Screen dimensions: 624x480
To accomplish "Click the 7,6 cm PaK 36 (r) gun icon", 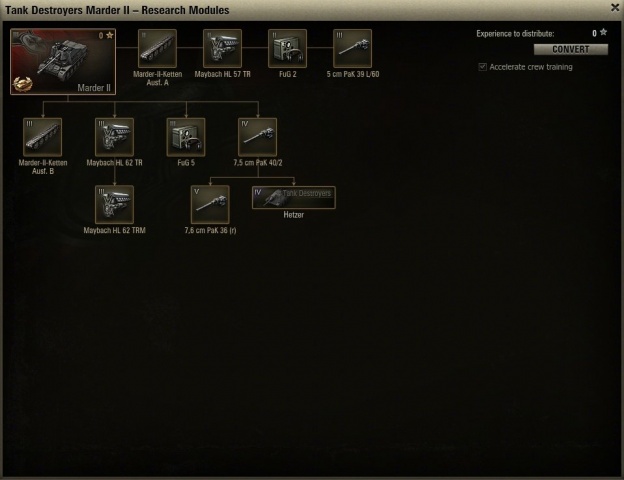I will click(210, 205).
